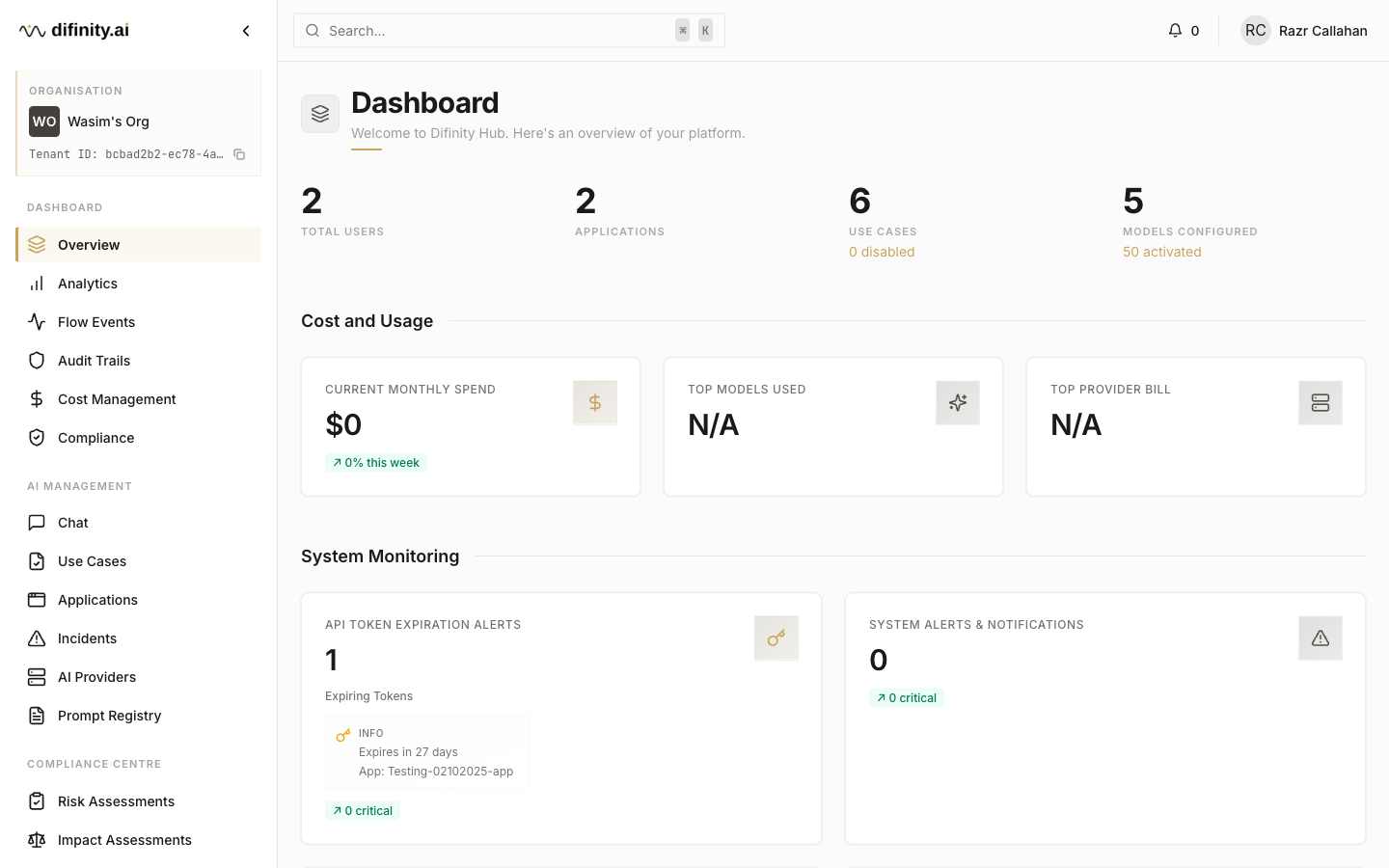The image size is (1389, 868).
Task: Click the Flow Events pulse icon
Action: 37,322
